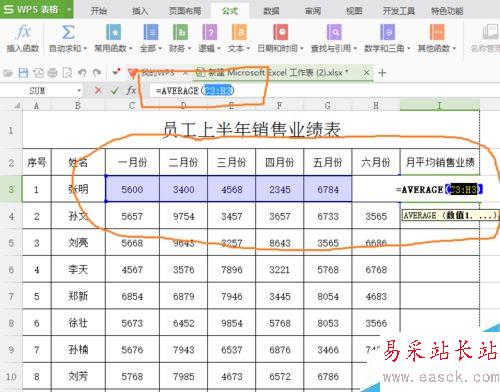500x392 pixels.
Task: Click the SUM name box field
Action: pyautogui.click(x=37, y=90)
